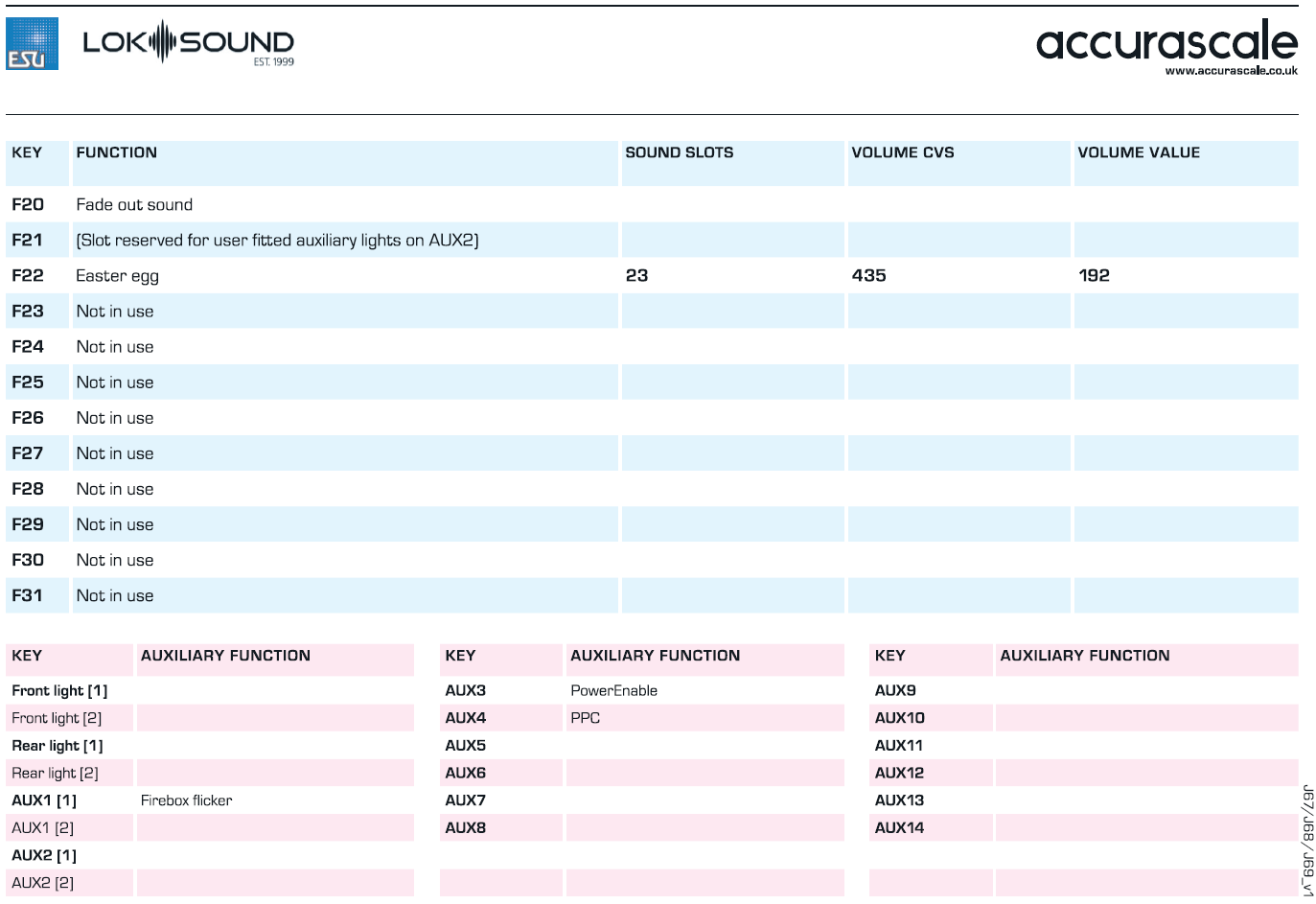Click the 'Rear light [2]' key
The height and width of the screenshot is (904, 1316).
coord(55,773)
